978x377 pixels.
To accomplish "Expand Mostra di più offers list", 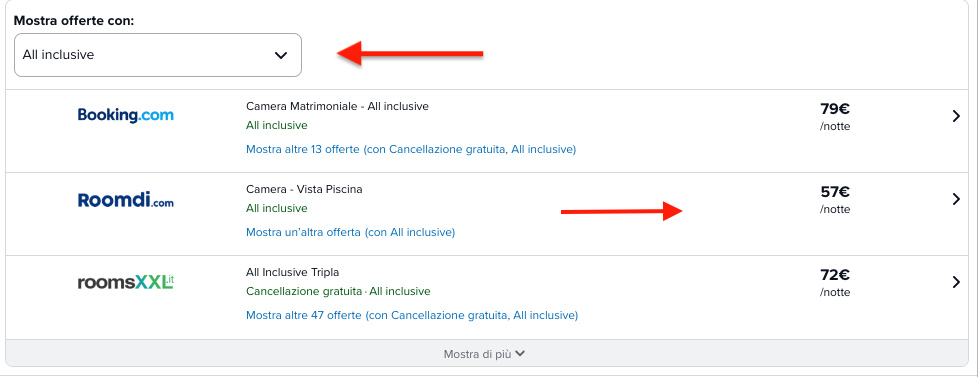I will (484, 354).
